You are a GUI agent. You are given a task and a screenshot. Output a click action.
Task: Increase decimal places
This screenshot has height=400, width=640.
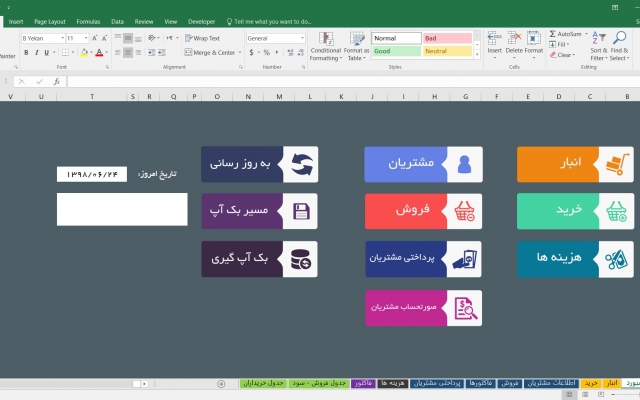(x=290, y=52)
